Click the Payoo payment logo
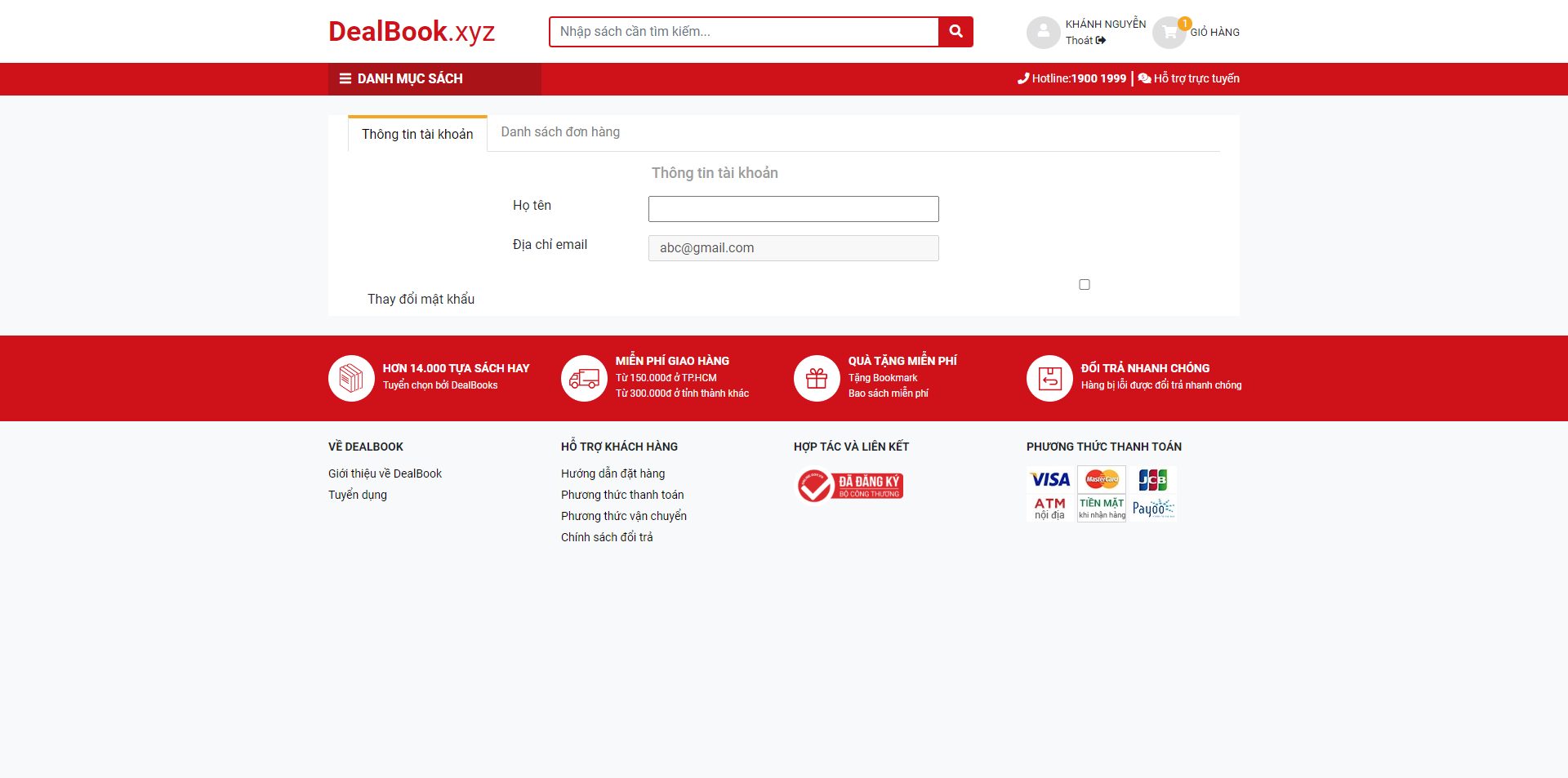Image resolution: width=1568 pixels, height=778 pixels. tap(1153, 509)
